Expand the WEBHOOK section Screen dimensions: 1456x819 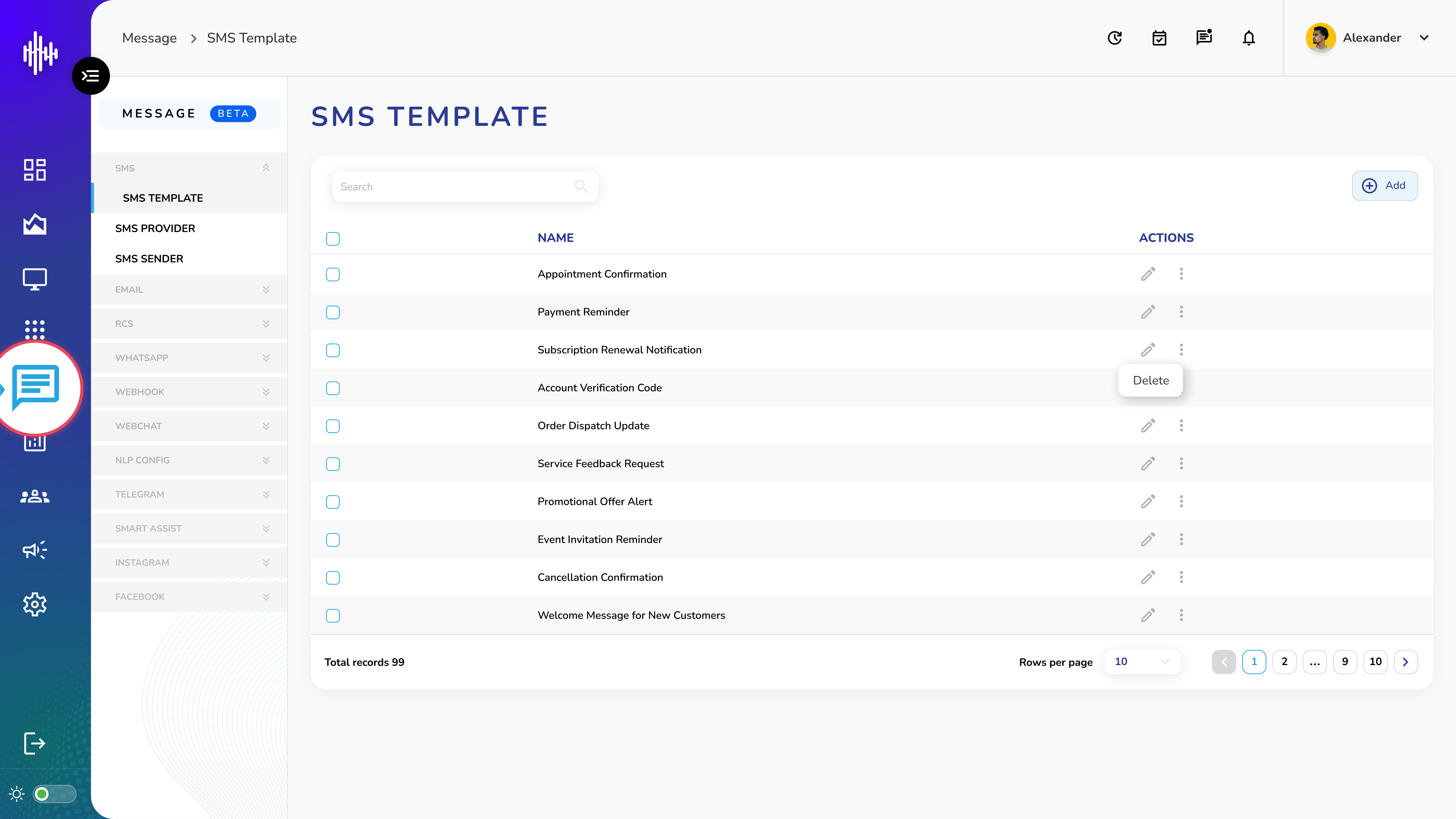pyautogui.click(x=189, y=392)
